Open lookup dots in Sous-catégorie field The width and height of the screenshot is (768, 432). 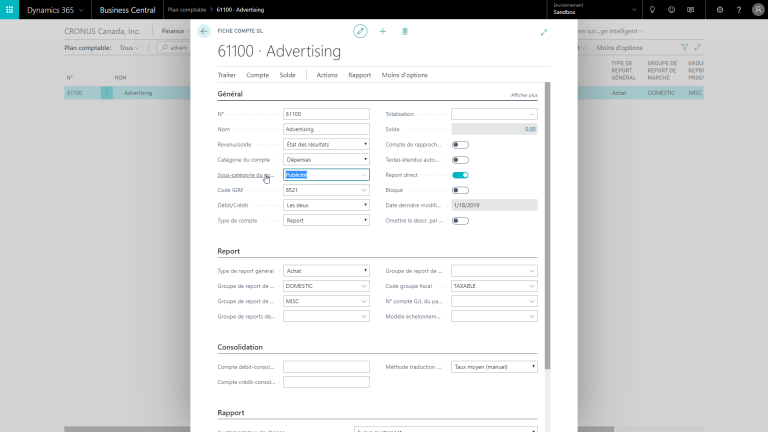(363, 175)
